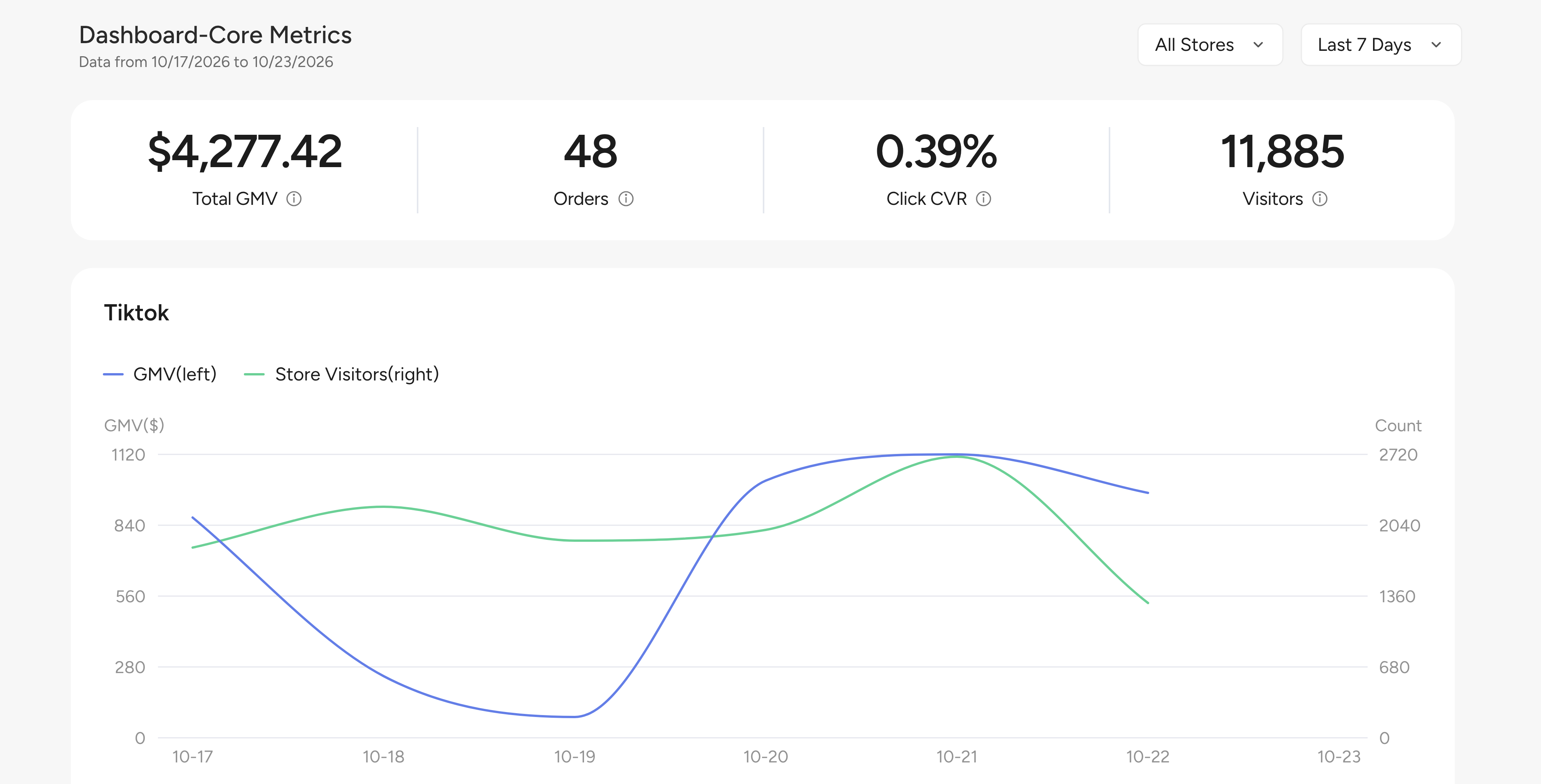The width and height of the screenshot is (1541, 784).
Task: Click the 48 Orders value
Action: pyautogui.click(x=591, y=151)
